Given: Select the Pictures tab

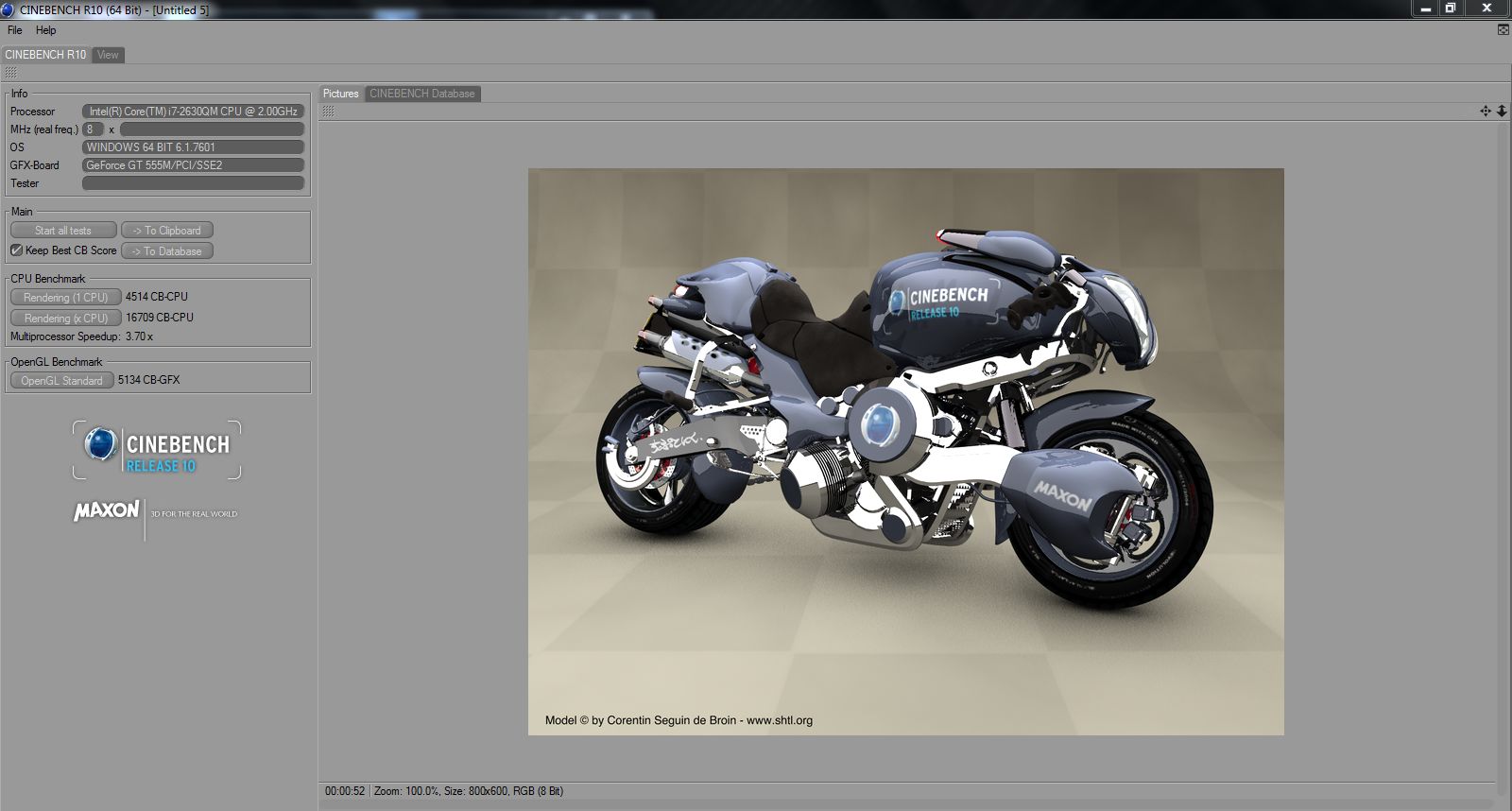Looking at the screenshot, I should pyautogui.click(x=341, y=94).
